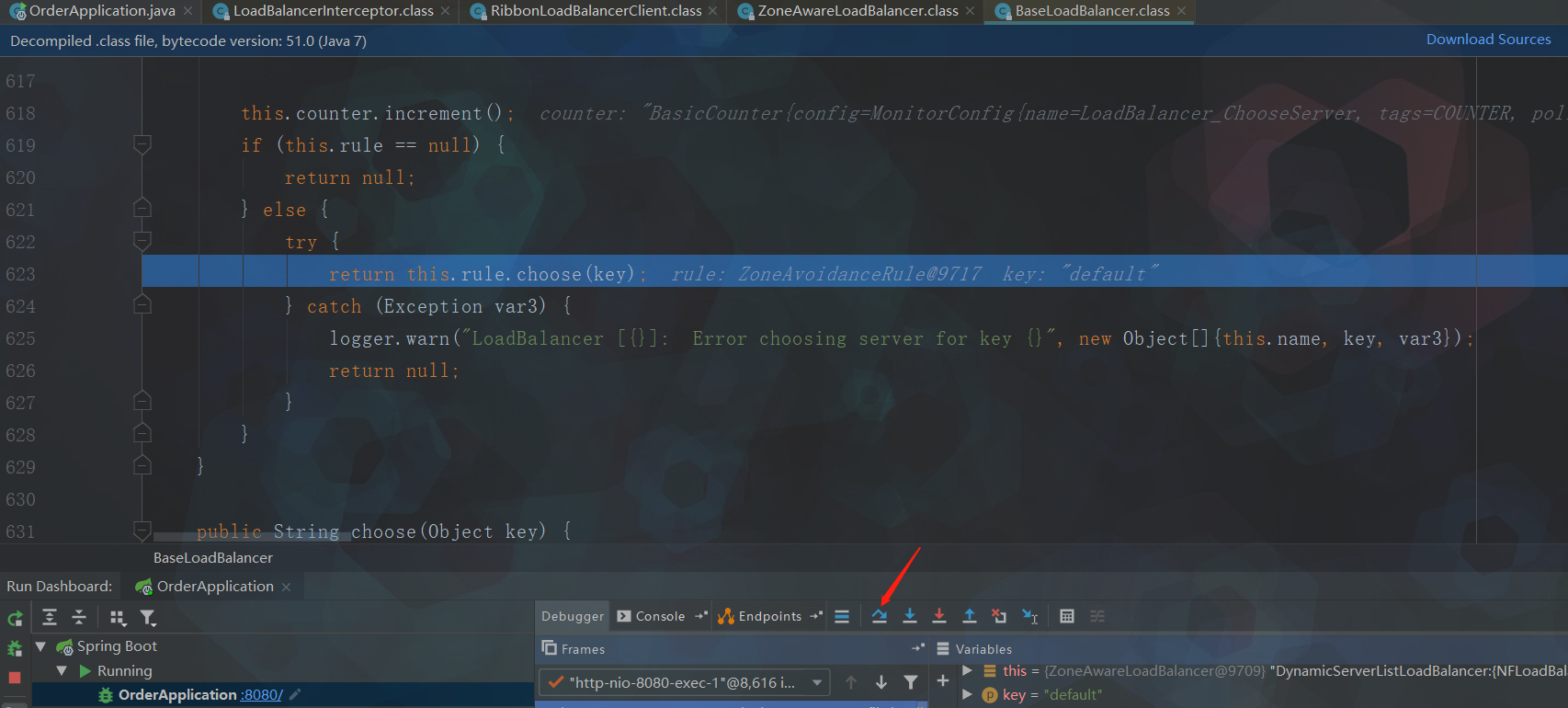Viewport: 1568px width, 708px height.
Task: Click the previous frame up arrow
Action: pyautogui.click(x=851, y=682)
